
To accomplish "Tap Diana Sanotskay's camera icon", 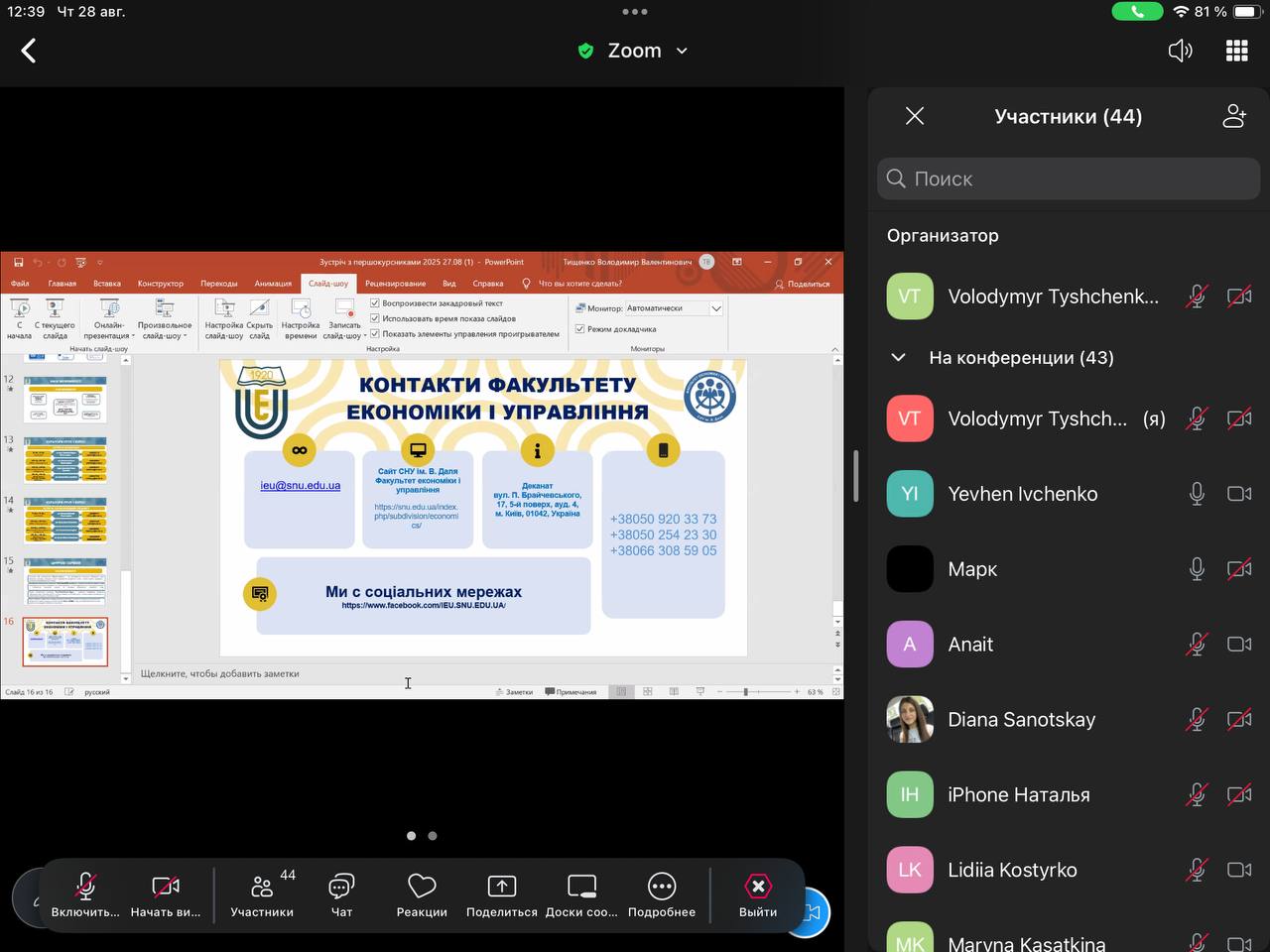I will point(1239,720).
